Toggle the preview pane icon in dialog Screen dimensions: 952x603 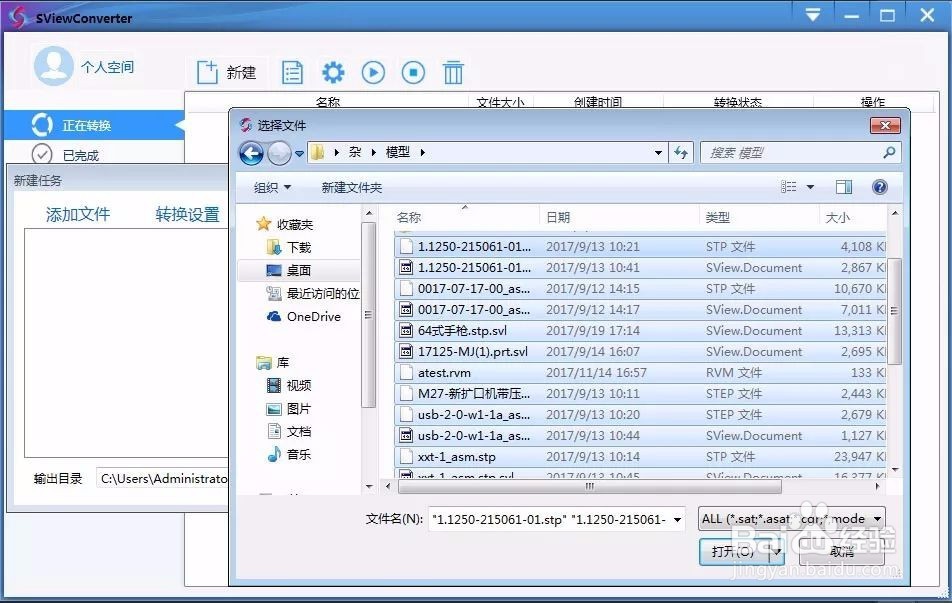tap(843, 186)
